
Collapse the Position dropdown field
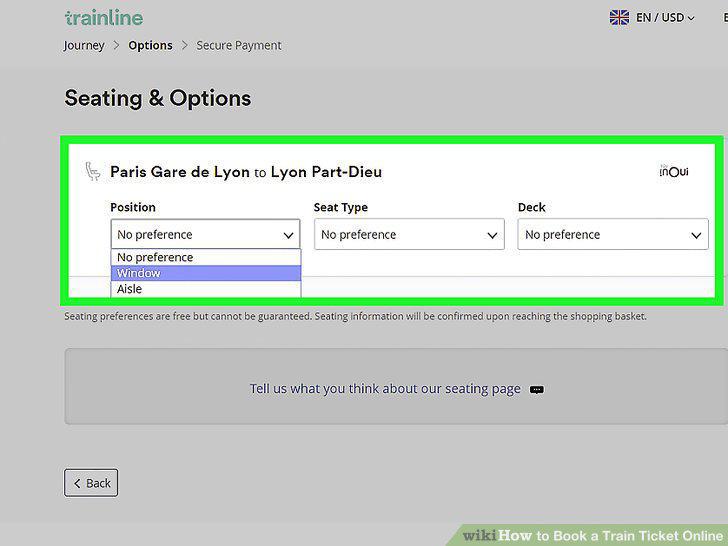pos(205,234)
